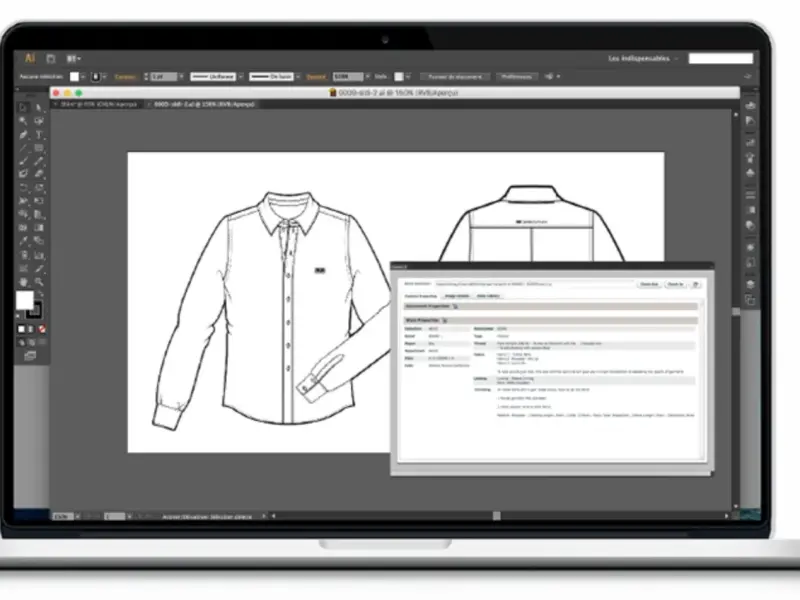The image size is (800, 600).
Task: Switch to the second document tab at 150%
Action: tap(202, 104)
